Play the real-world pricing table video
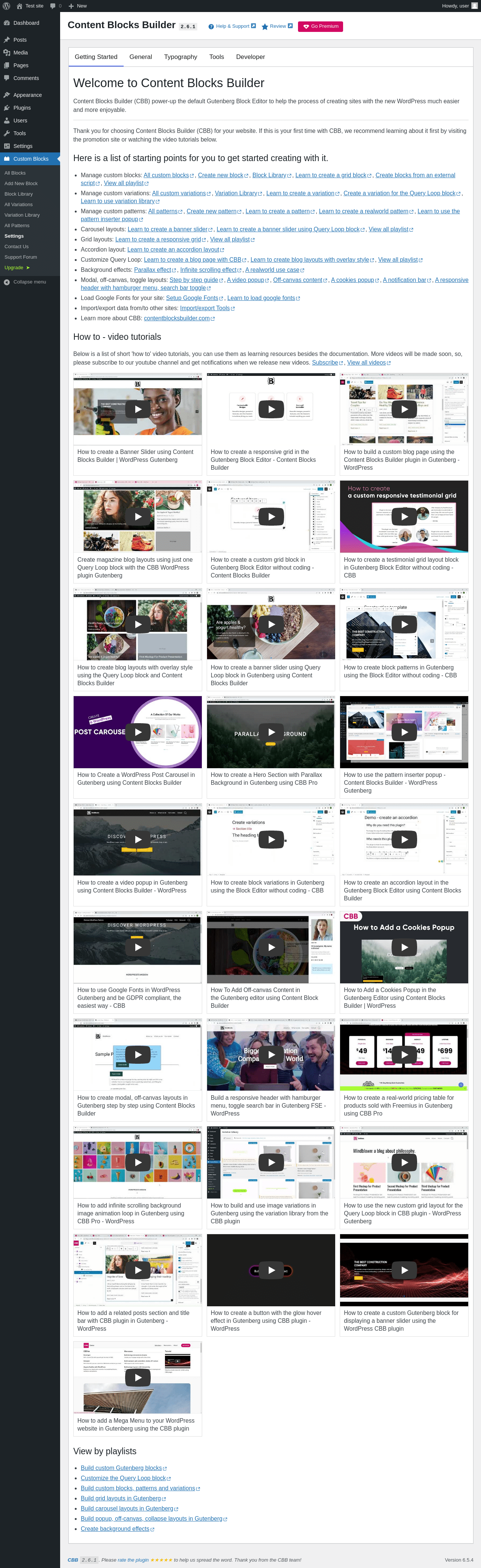The image size is (481, 1568). click(x=404, y=1055)
